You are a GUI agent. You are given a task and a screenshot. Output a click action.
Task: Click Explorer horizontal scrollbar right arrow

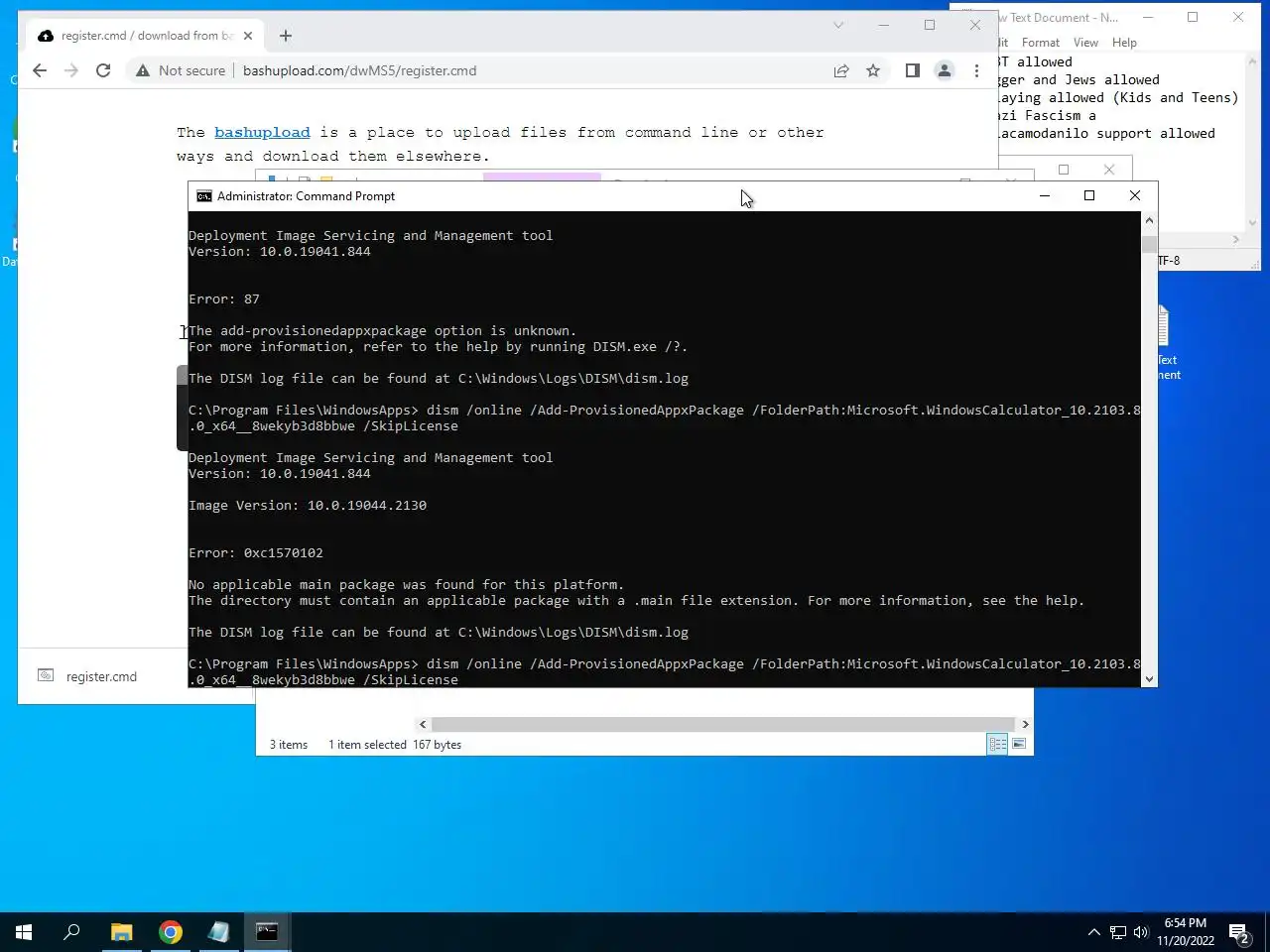pos(1025,724)
